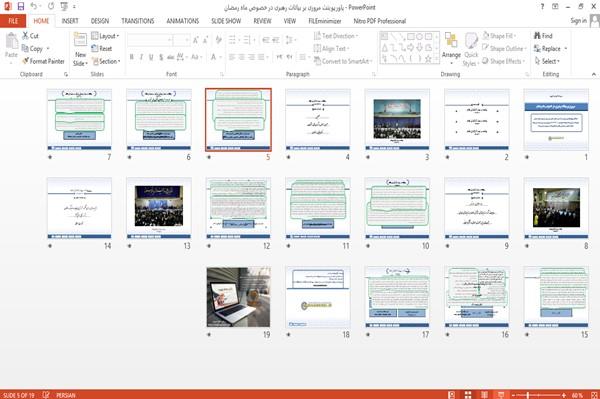Open the SLIDE SHOW ribbon tab
This screenshot has height=399, width=600.
pyautogui.click(x=226, y=21)
